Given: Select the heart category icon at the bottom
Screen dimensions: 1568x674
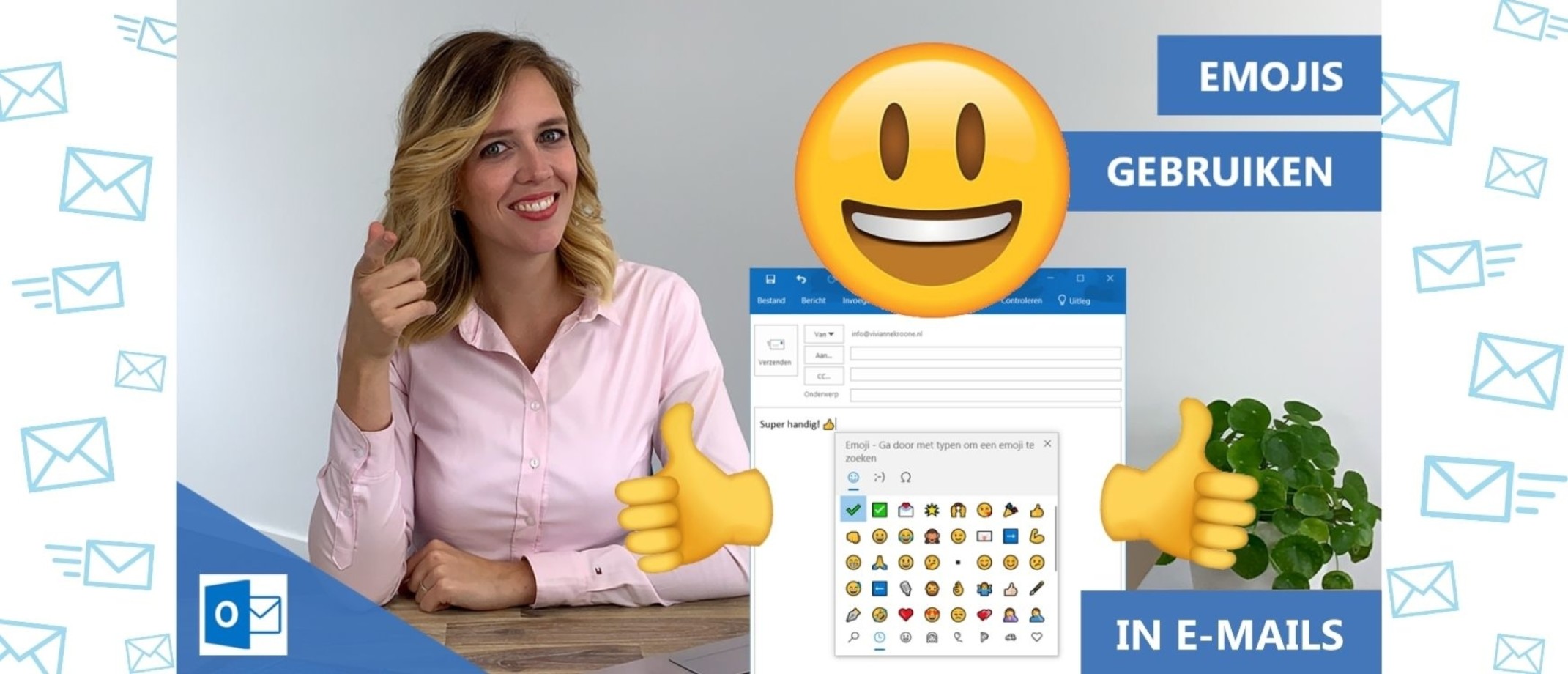Looking at the screenshot, I should pos(1037,636).
